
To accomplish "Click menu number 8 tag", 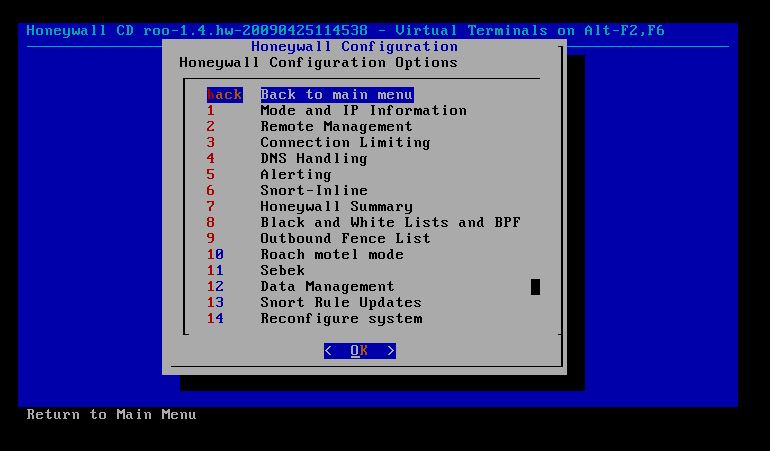I will (211, 223).
